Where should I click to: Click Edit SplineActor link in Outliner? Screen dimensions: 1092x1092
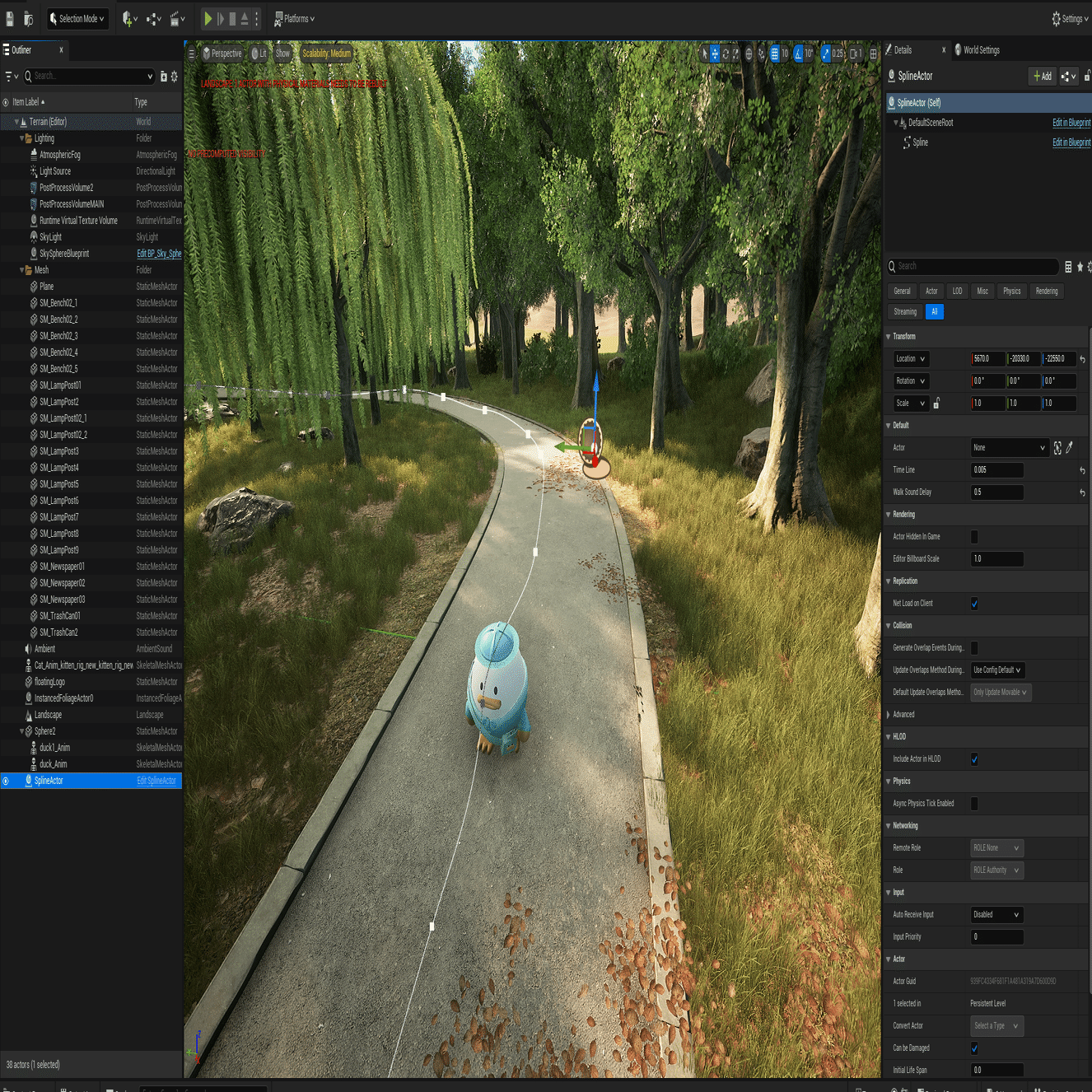coord(156,781)
